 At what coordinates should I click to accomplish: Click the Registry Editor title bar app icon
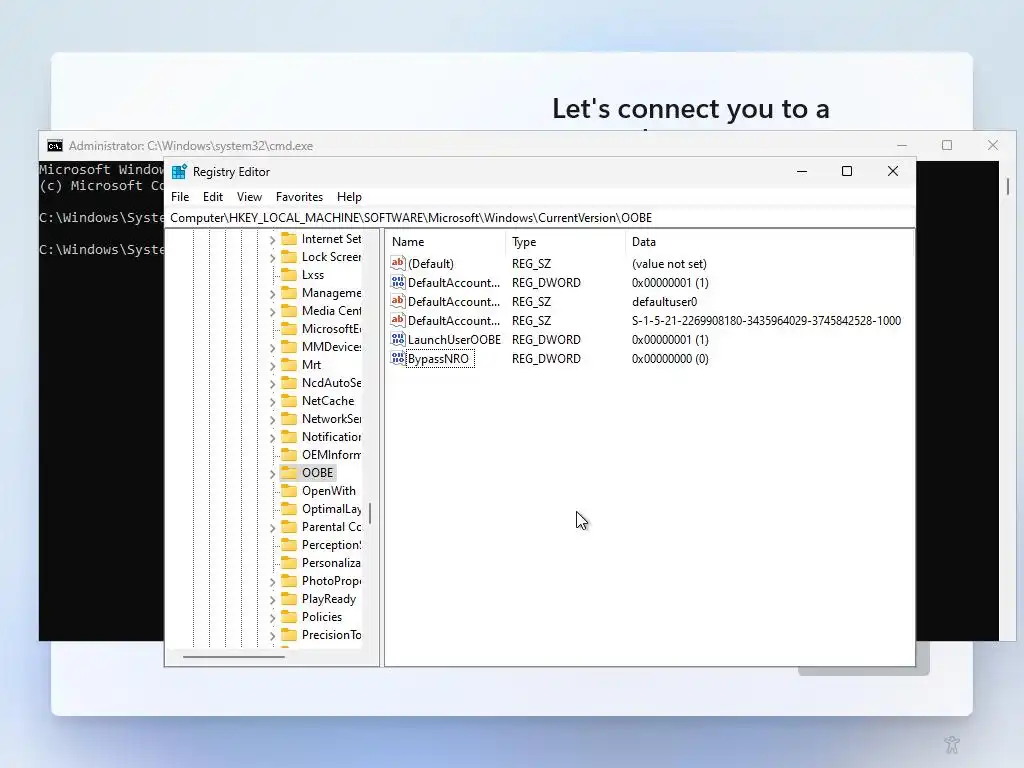pos(179,172)
